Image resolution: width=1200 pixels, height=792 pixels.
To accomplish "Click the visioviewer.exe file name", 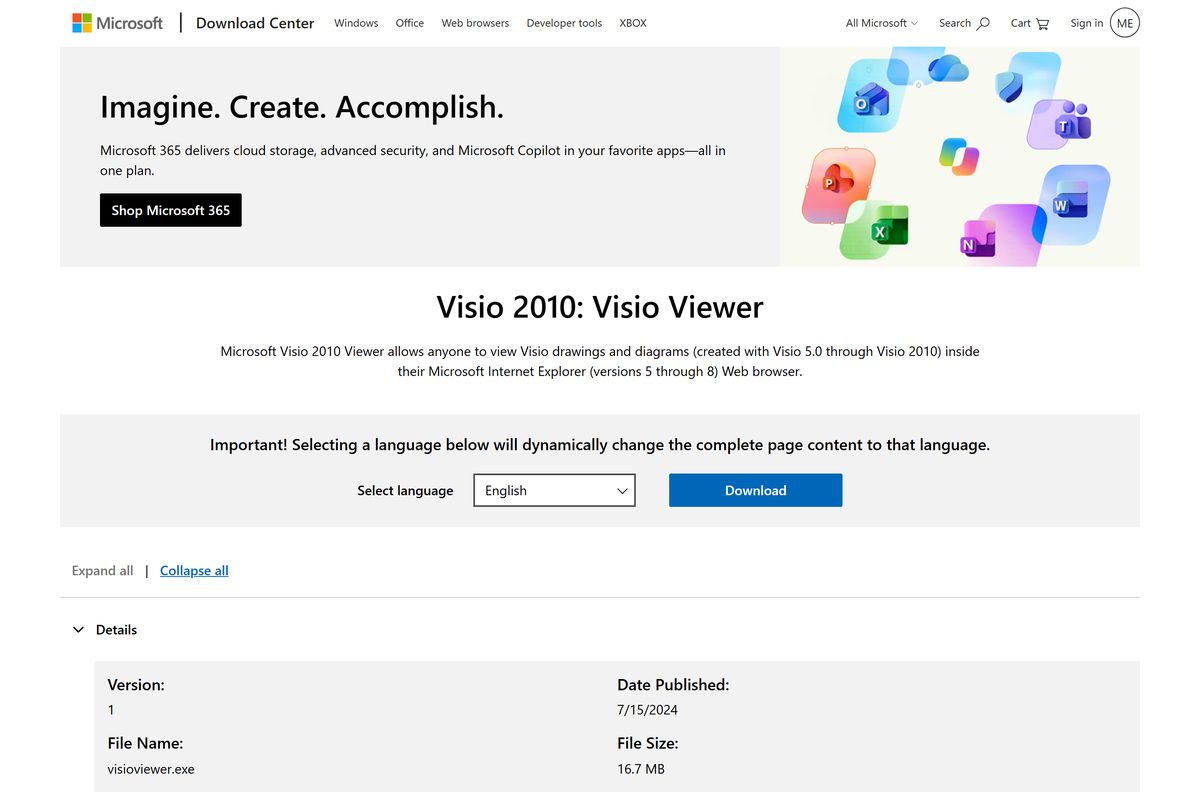I will pos(151,769).
